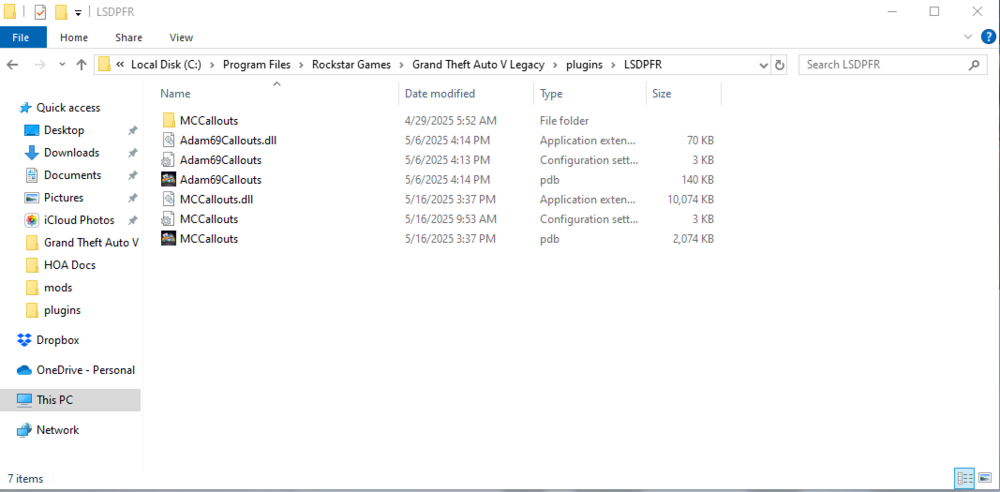Expand chevron after plugins breadcrumb
Viewport: 1000px width, 492px height.
click(613, 64)
